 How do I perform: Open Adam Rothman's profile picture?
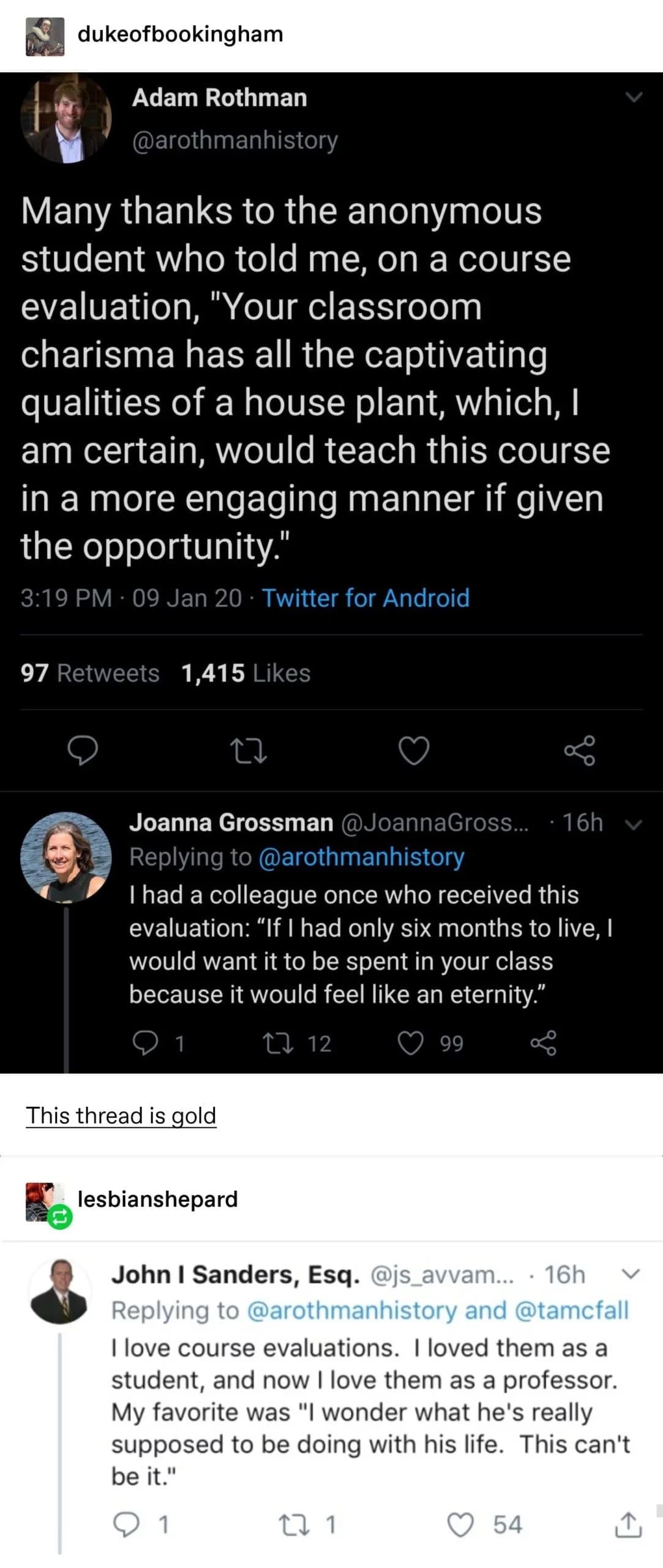click(x=66, y=118)
